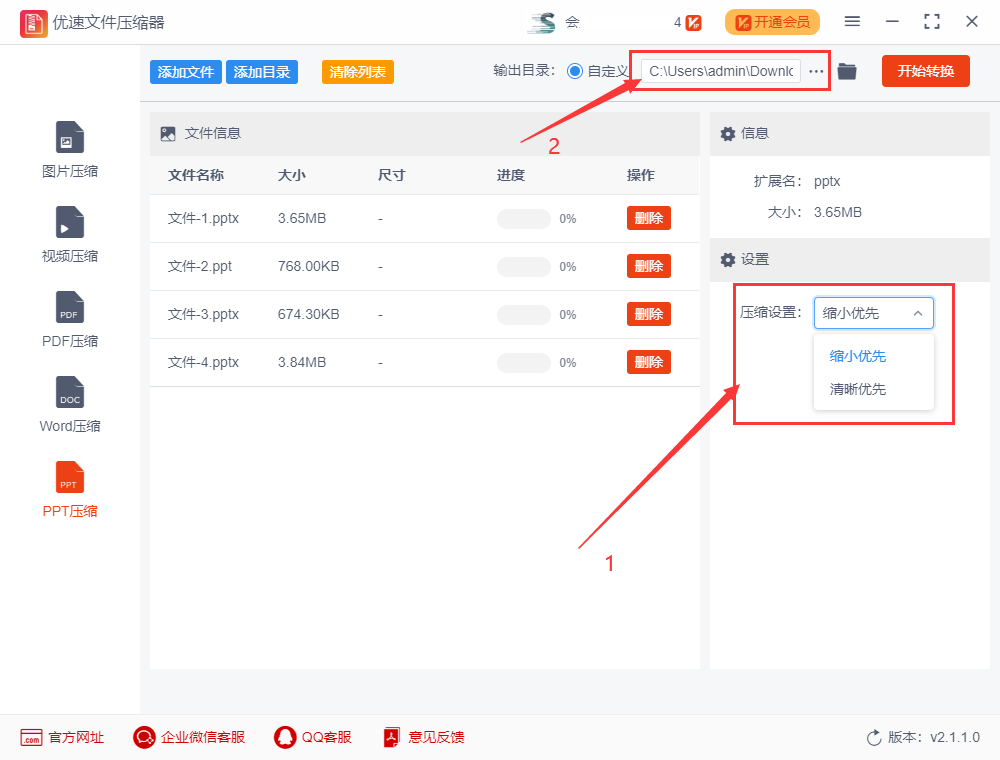
Task: Click the refresh icon beside version number
Action: [x=873, y=737]
